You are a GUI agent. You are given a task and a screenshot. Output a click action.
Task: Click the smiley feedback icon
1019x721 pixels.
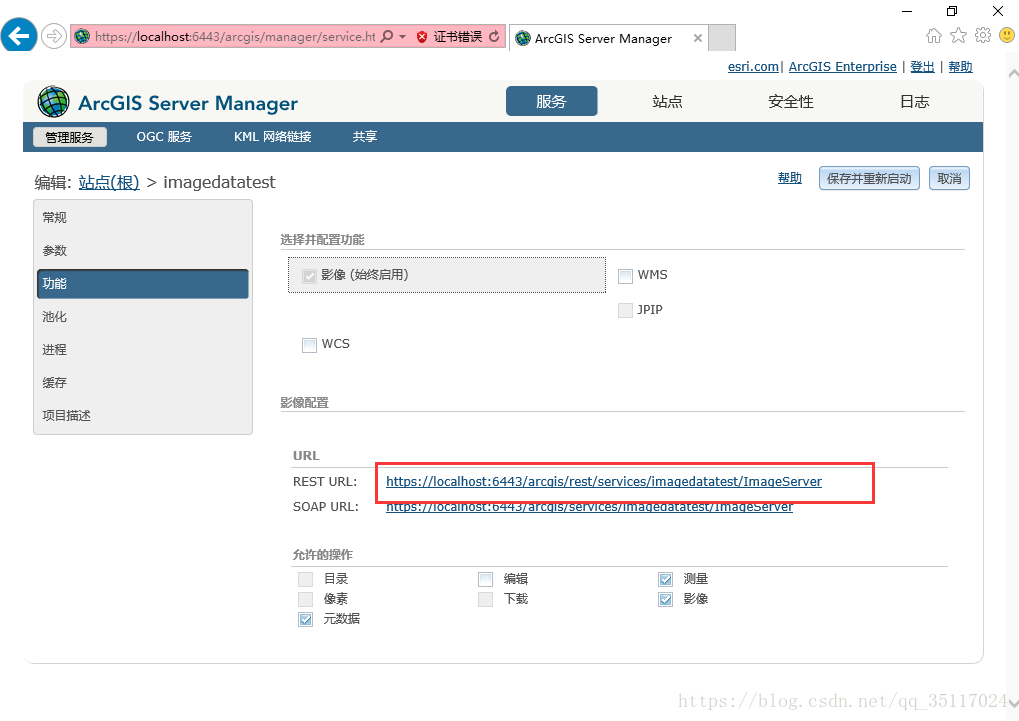click(x=1007, y=35)
